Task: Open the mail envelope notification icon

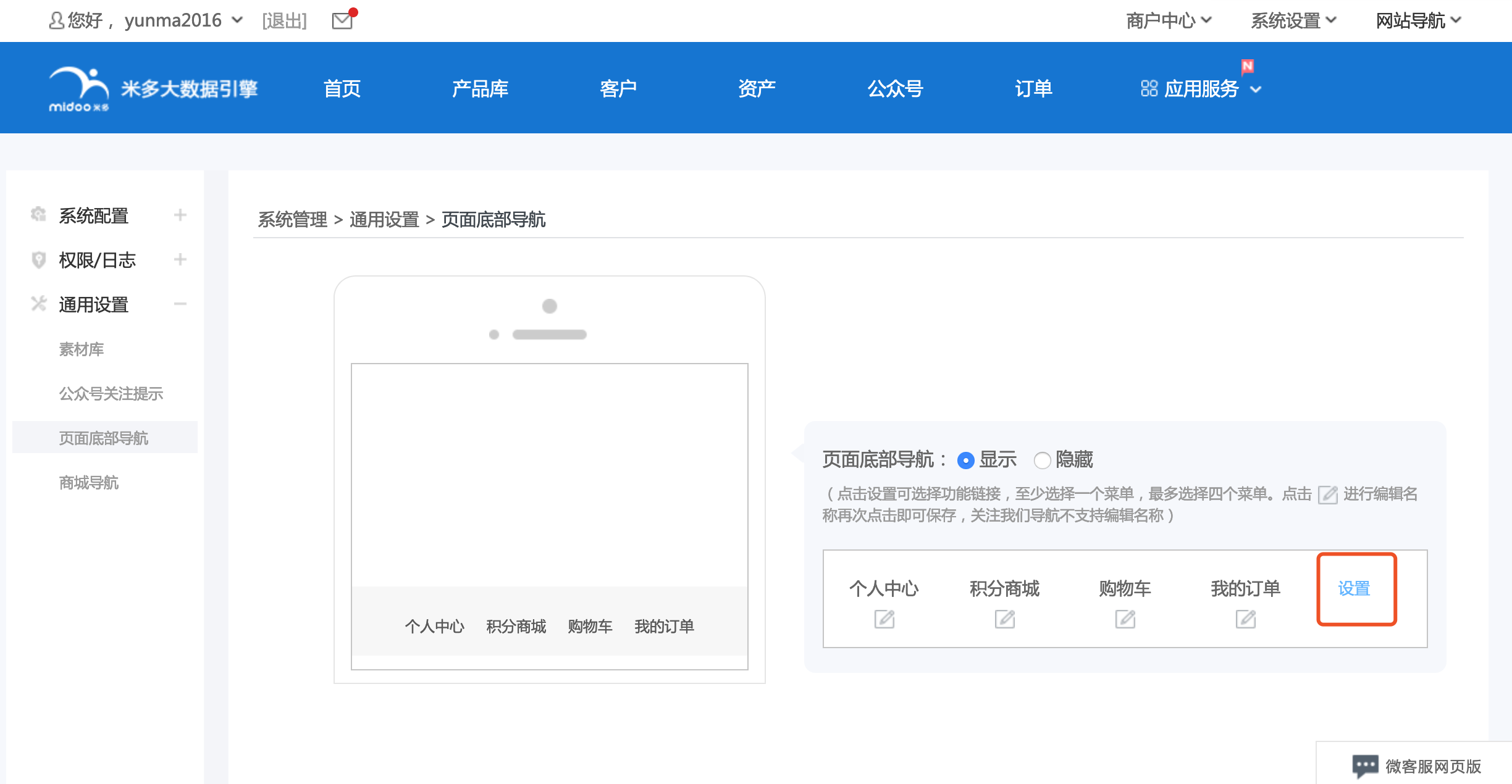Action: tap(342, 20)
